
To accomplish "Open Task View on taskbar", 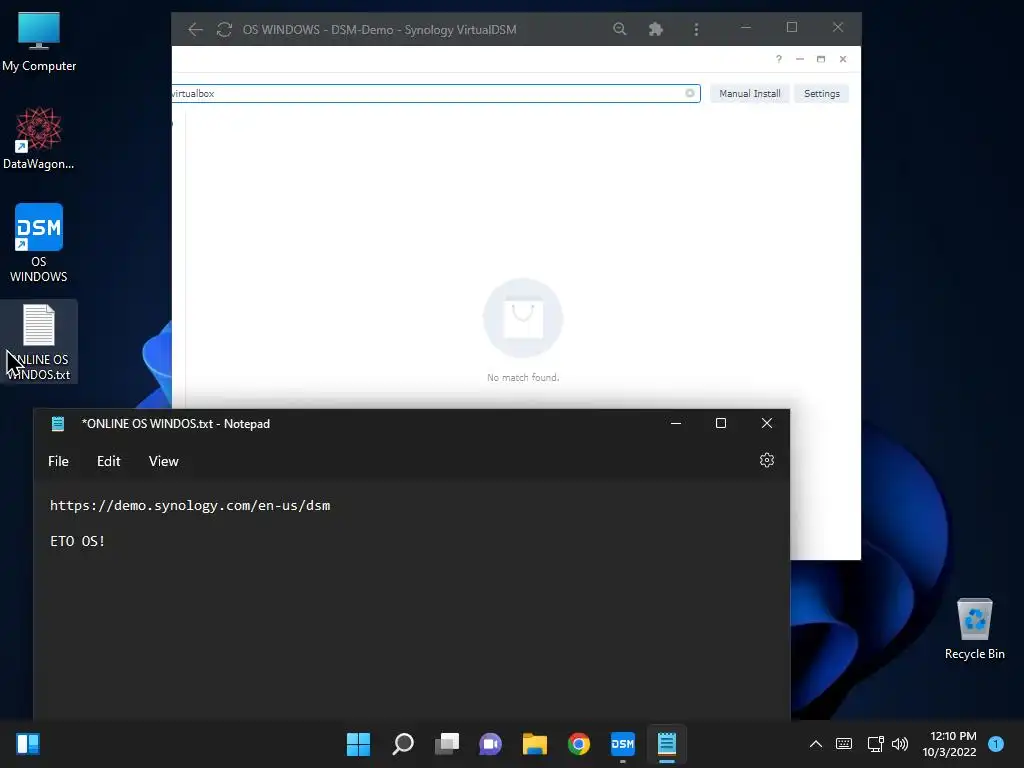I will coord(447,744).
